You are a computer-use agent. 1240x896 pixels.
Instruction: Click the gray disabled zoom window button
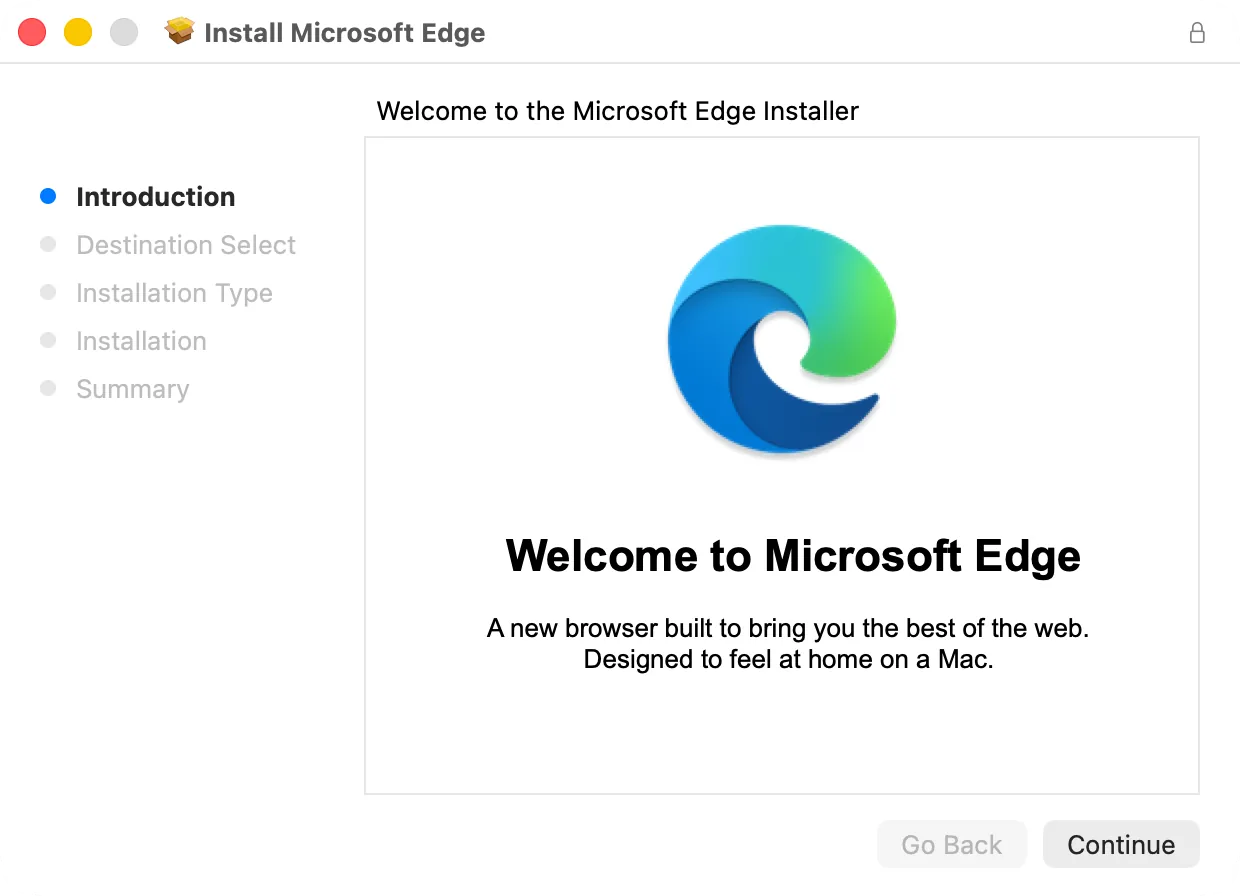124,32
